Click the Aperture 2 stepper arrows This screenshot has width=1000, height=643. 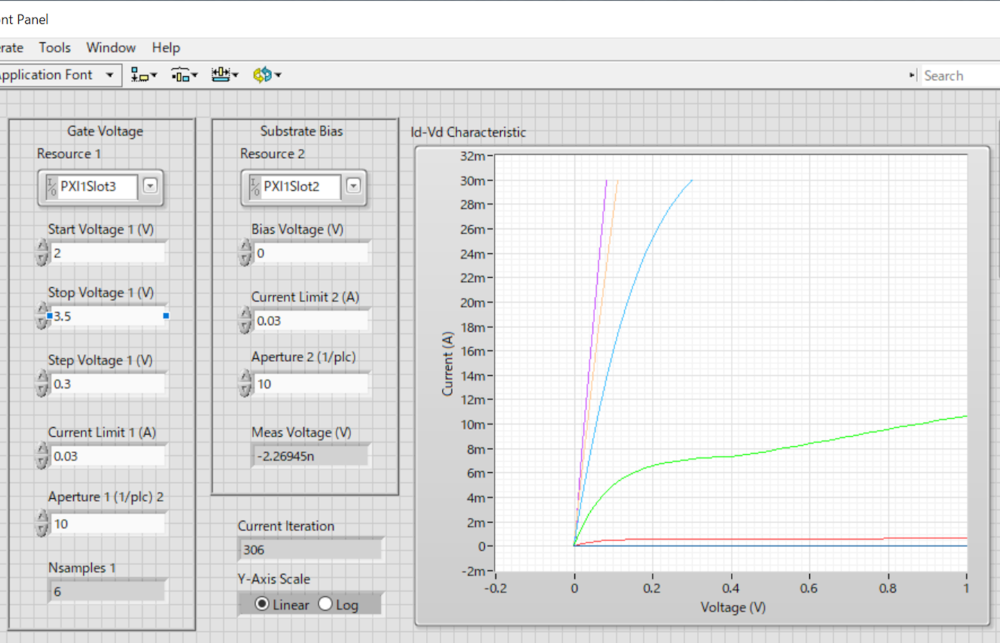tap(245, 384)
